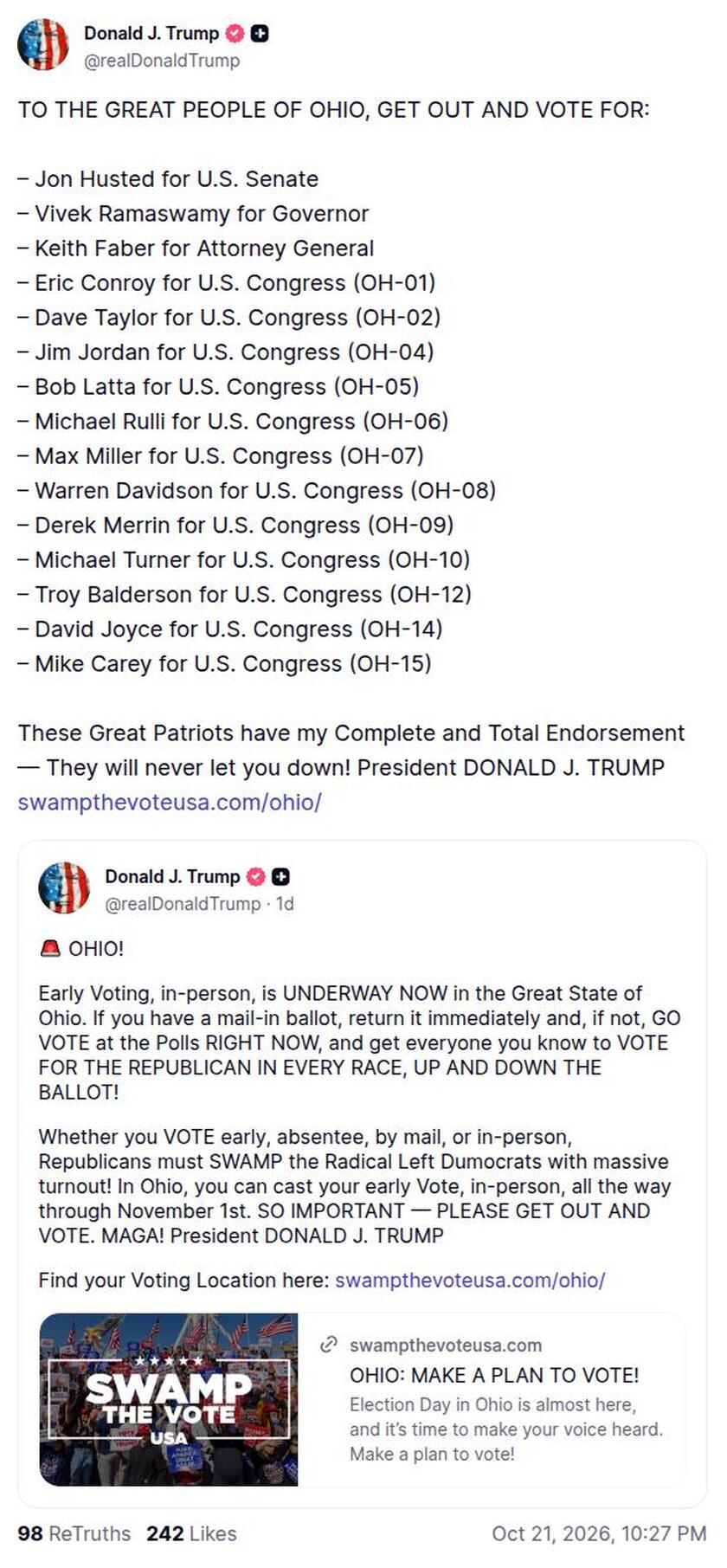The image size is (727, 1568).
Task: Open swampthevoteusa.com/ohio/ link in main post
Action: click(x=170, y=802)
